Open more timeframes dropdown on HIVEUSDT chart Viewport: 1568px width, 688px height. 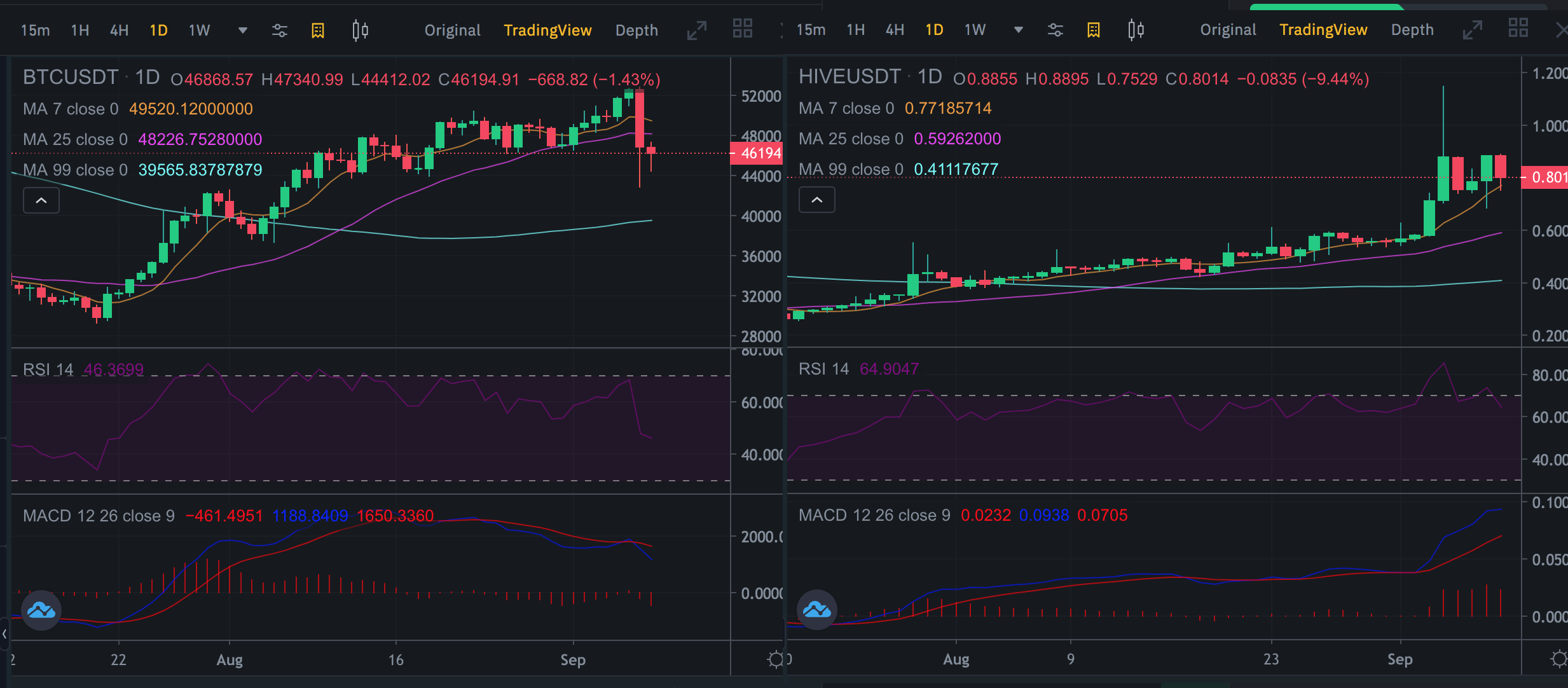(x=1019, y=30)
